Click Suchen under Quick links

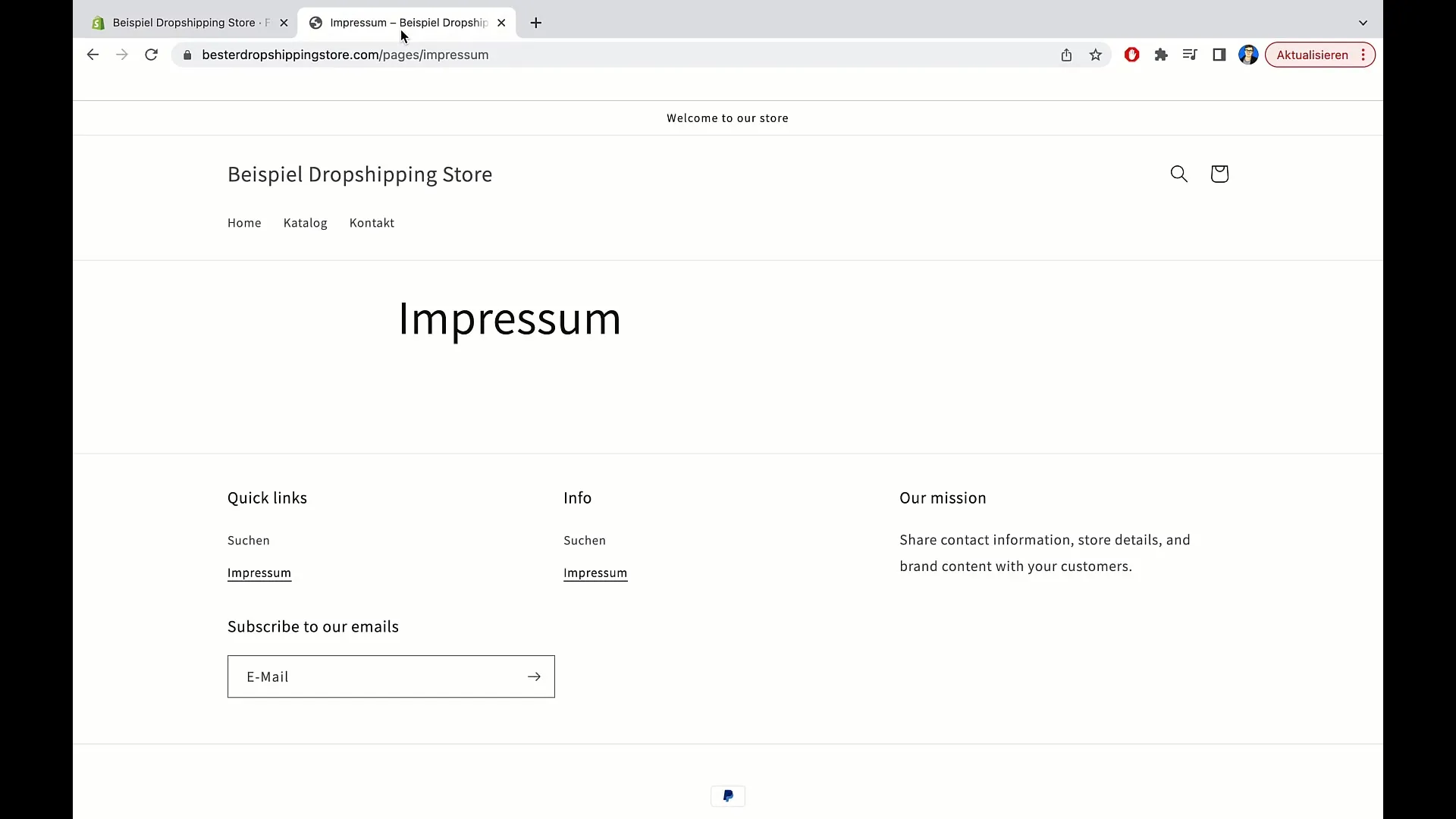coord(249,541)
